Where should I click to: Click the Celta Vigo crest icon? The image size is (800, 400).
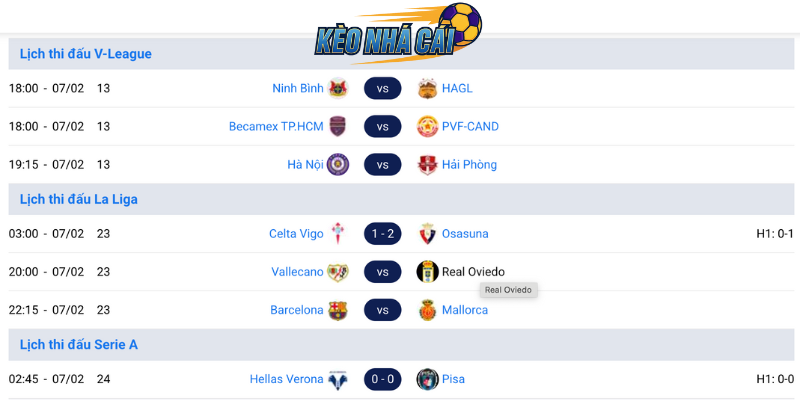[x=338, y=234]
